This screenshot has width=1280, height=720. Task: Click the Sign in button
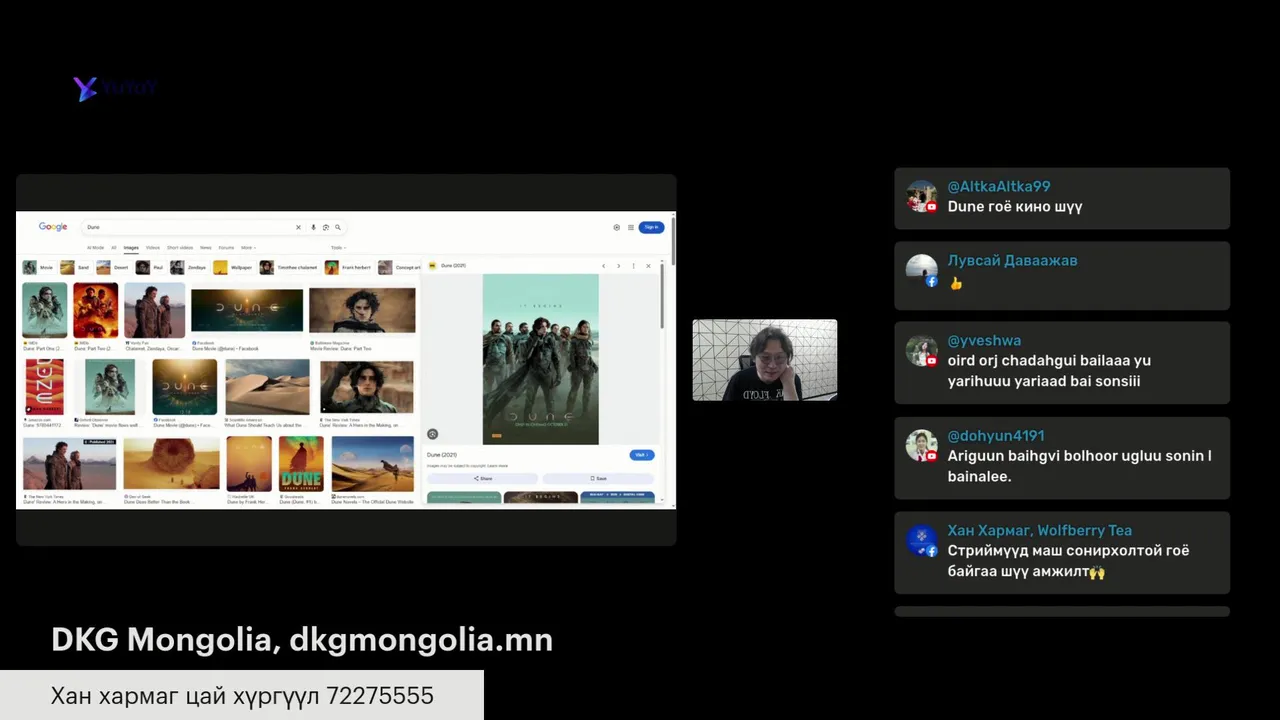(x=651, y=227)
